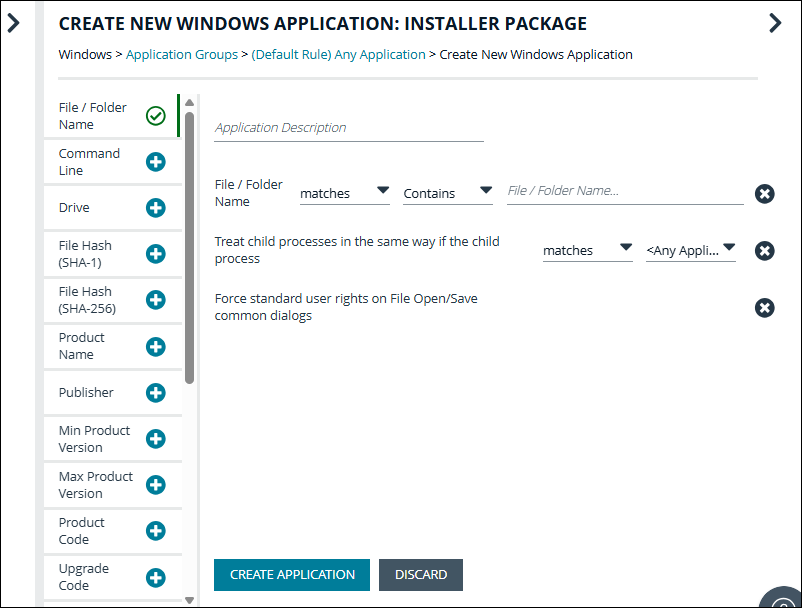Viewport: 802px width, 608px height.
Task: Remove the File/Folder Name matching row
Action: (765, 194)
